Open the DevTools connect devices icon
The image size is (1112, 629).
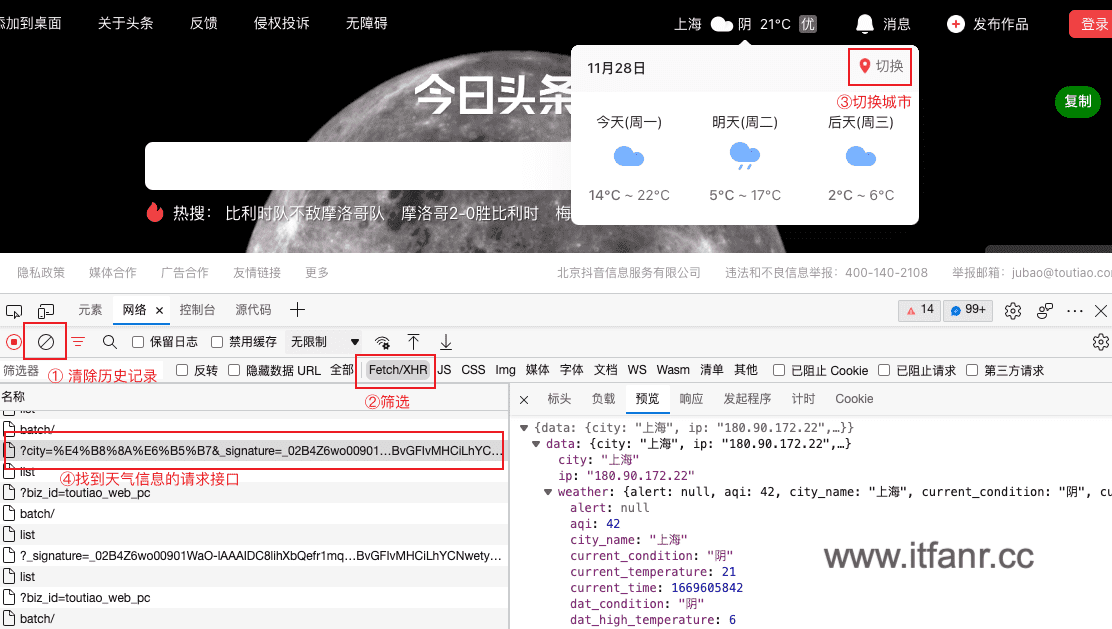click(1045, 311)
